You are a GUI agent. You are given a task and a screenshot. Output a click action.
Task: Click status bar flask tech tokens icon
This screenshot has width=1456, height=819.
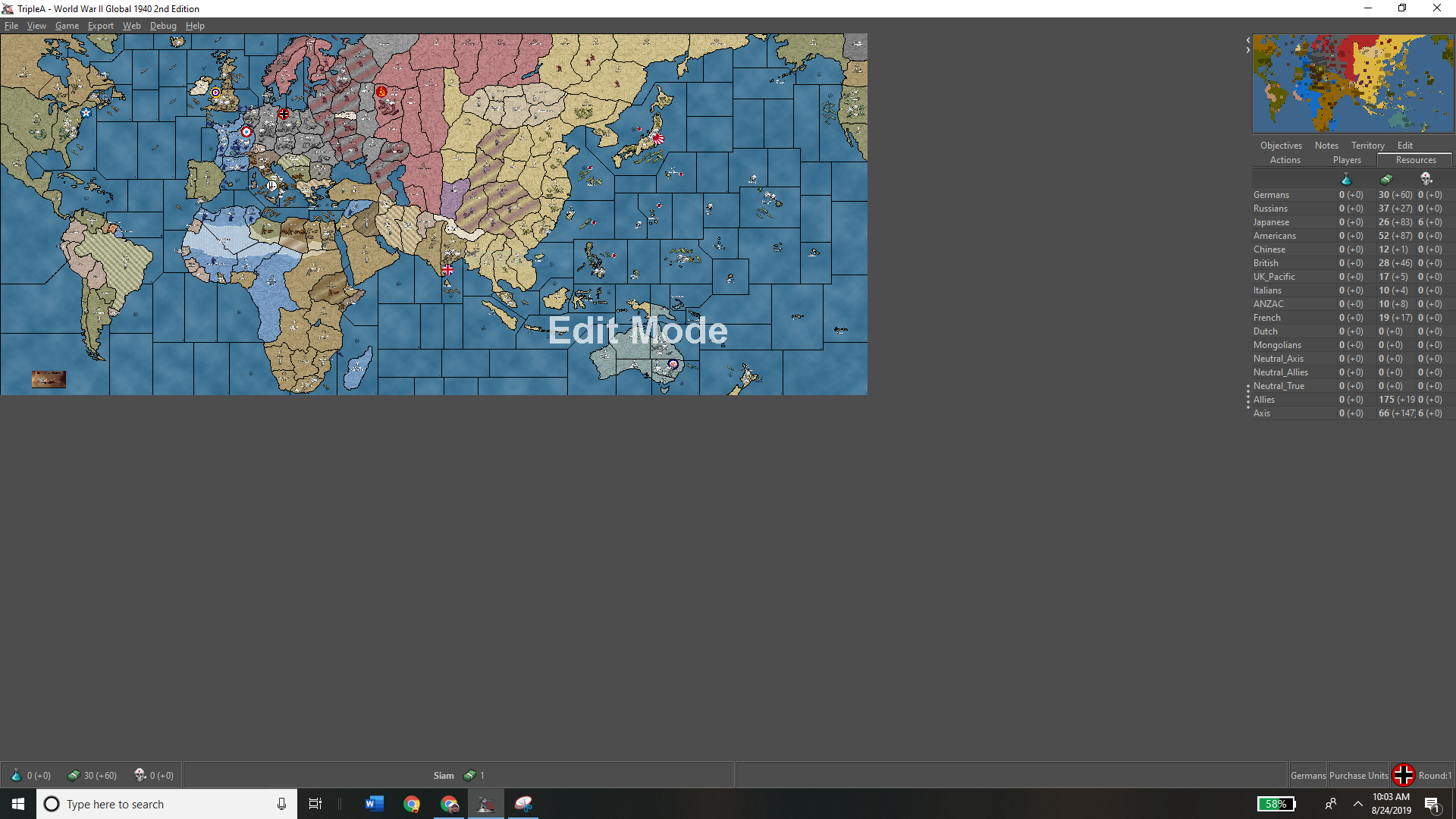click(x=16, y=775)
